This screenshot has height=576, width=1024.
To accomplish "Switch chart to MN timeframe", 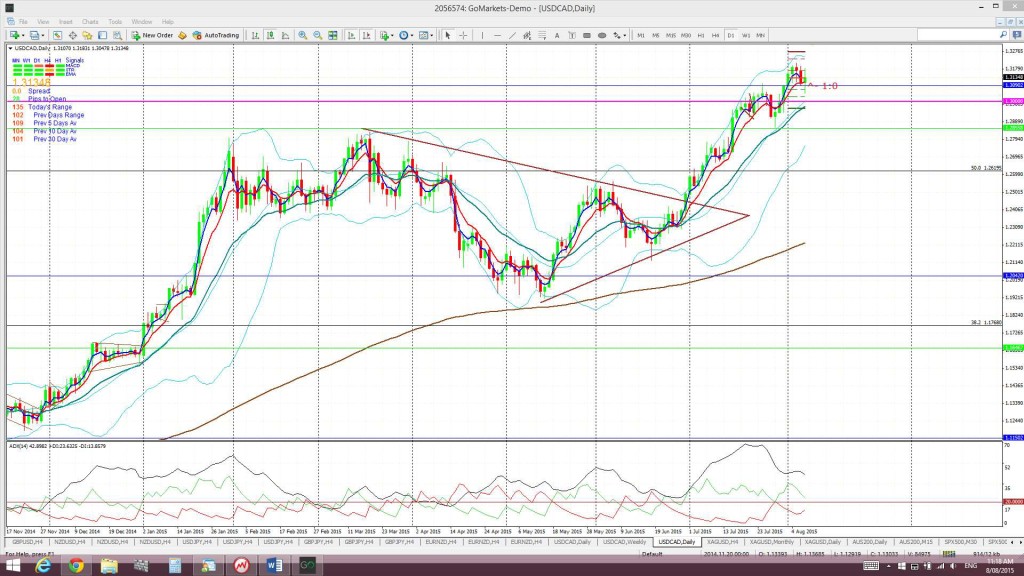I will [761, 35].
